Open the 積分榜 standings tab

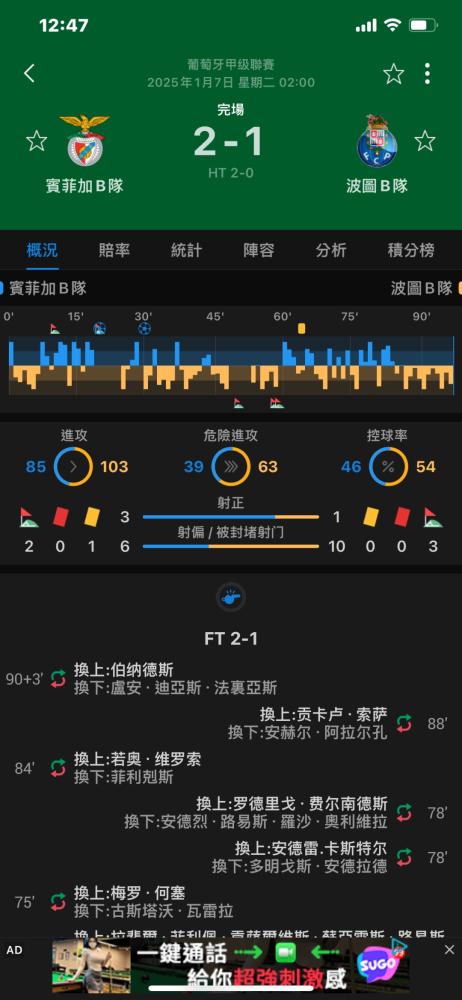(411, 250)
